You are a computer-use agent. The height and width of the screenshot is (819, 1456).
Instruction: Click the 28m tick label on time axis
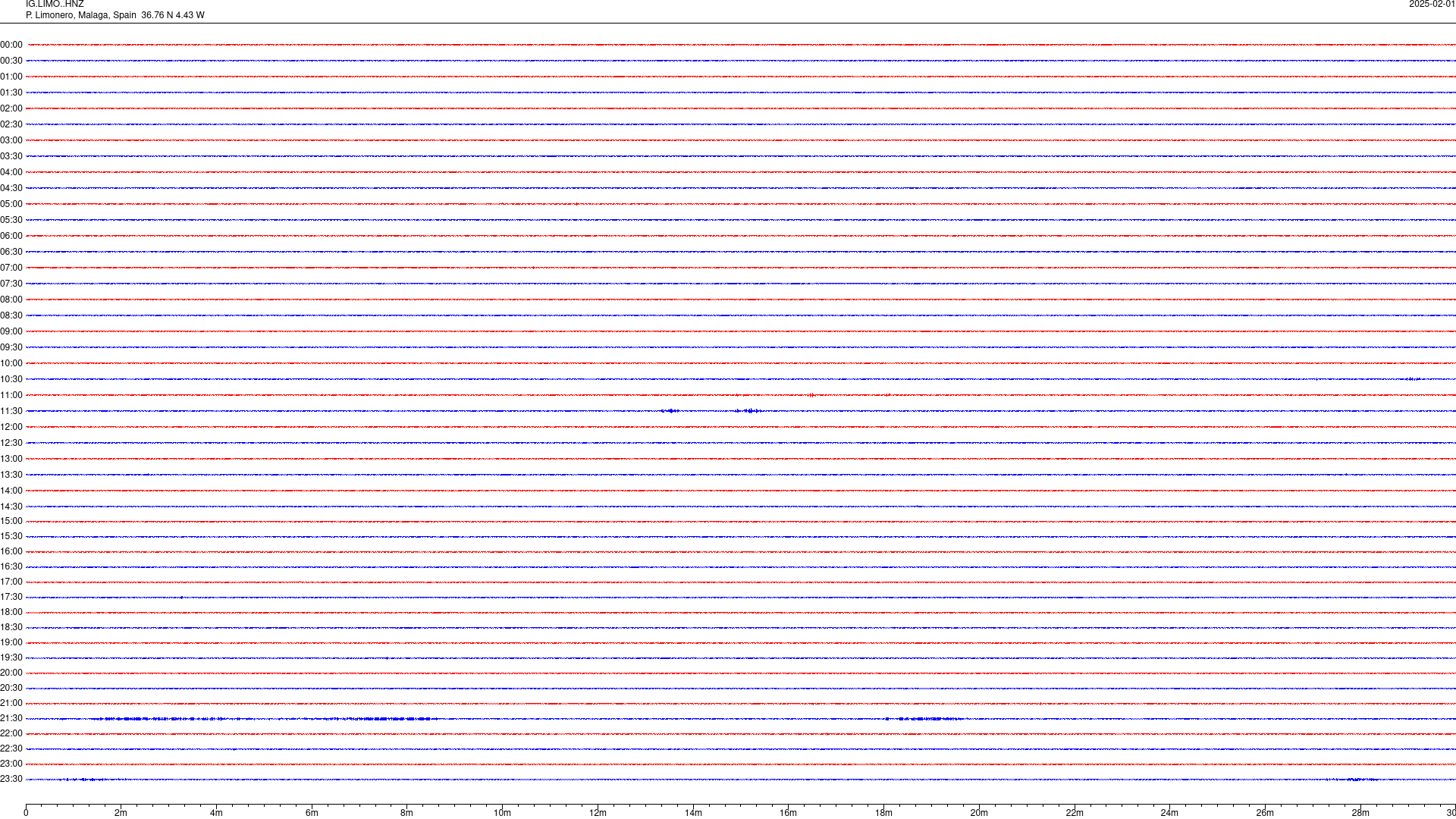(1360, 813)
